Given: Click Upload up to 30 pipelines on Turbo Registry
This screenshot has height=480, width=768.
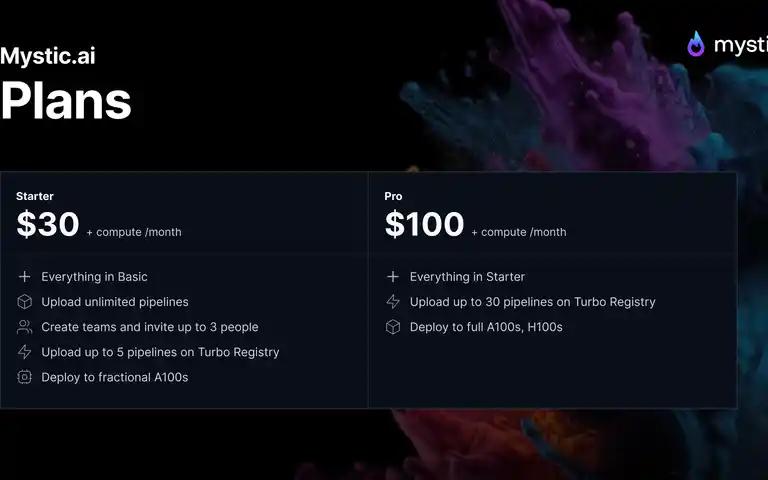Looking at the screenshot, I should (532, 302).
